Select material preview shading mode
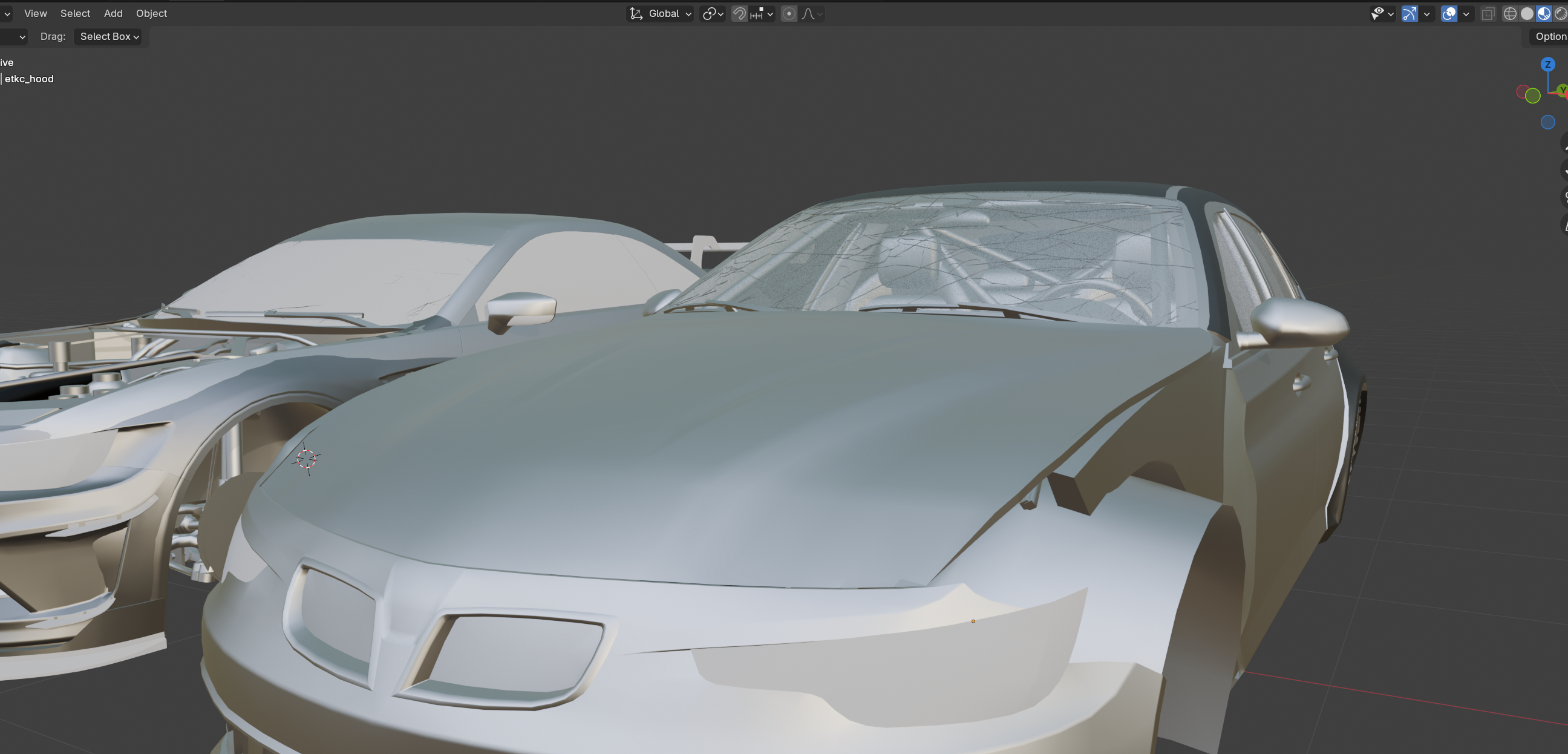The image size is (1568, 754). point(1544,13)
